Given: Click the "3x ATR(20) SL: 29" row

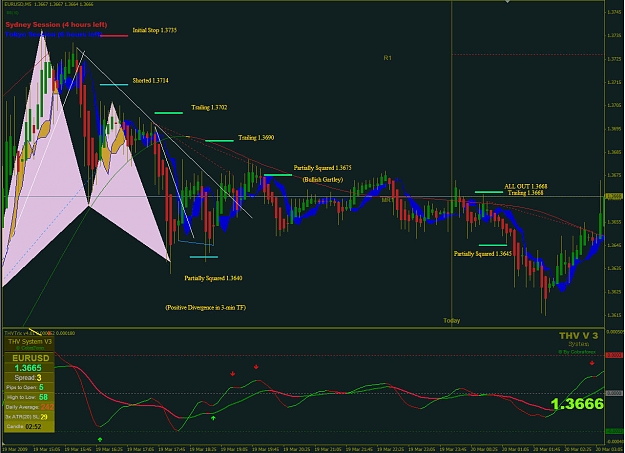Looking at the screenshot, I should [29, 417].
